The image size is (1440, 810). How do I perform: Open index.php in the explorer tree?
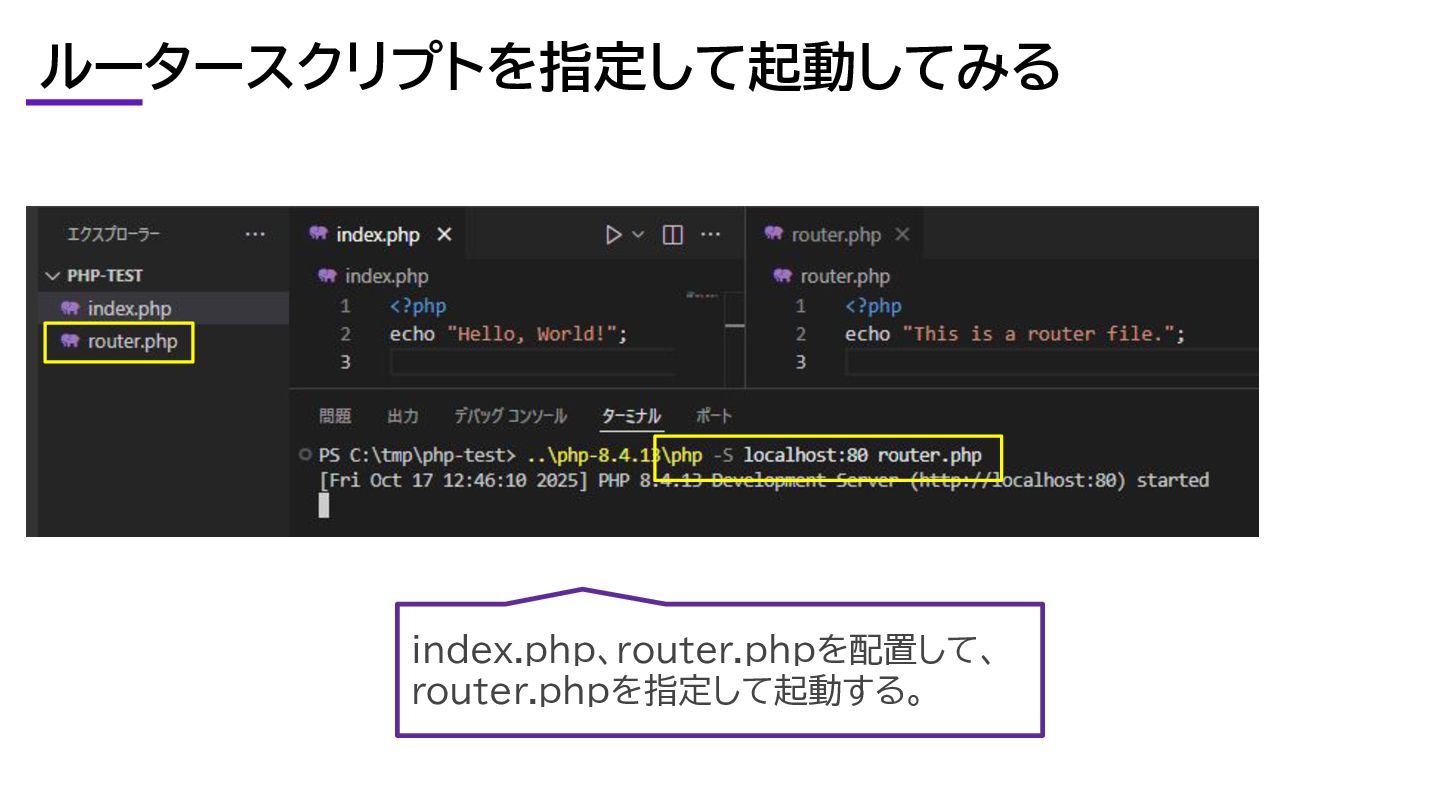pyautogui.click(x=129, y=309)
